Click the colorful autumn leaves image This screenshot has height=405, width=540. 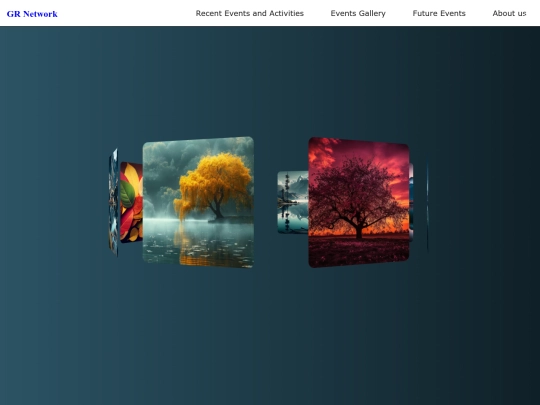131,202
